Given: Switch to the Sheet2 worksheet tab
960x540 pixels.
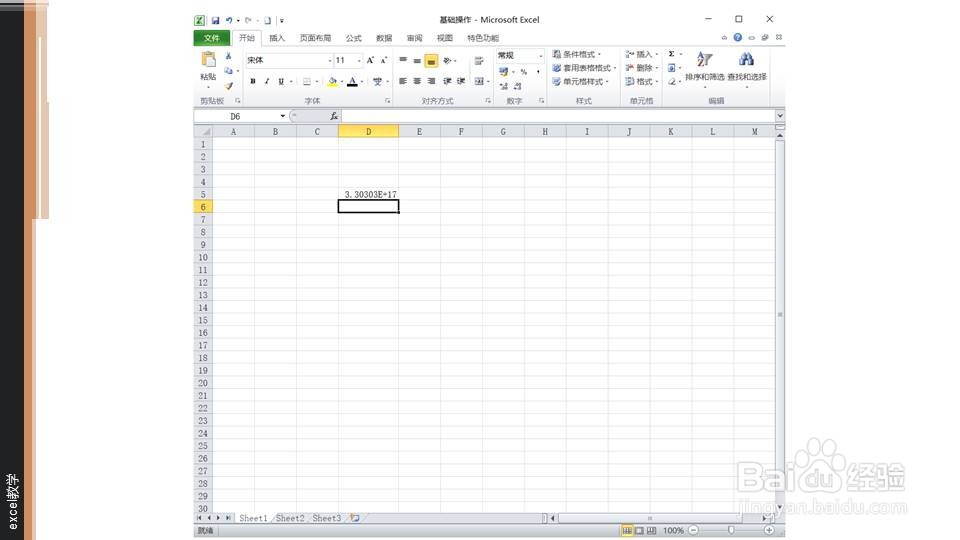Looking at the screenshot, I should (290, 518).
